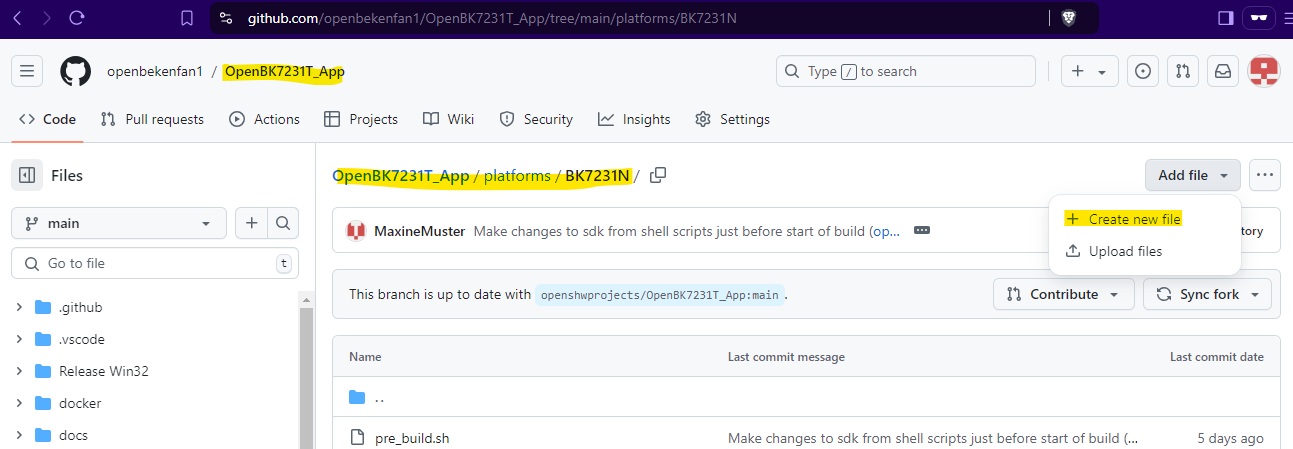This screenshot has height=449, width=1293.
Task: Expand the docker folder in tree
Action: click(x=19, y=403)
